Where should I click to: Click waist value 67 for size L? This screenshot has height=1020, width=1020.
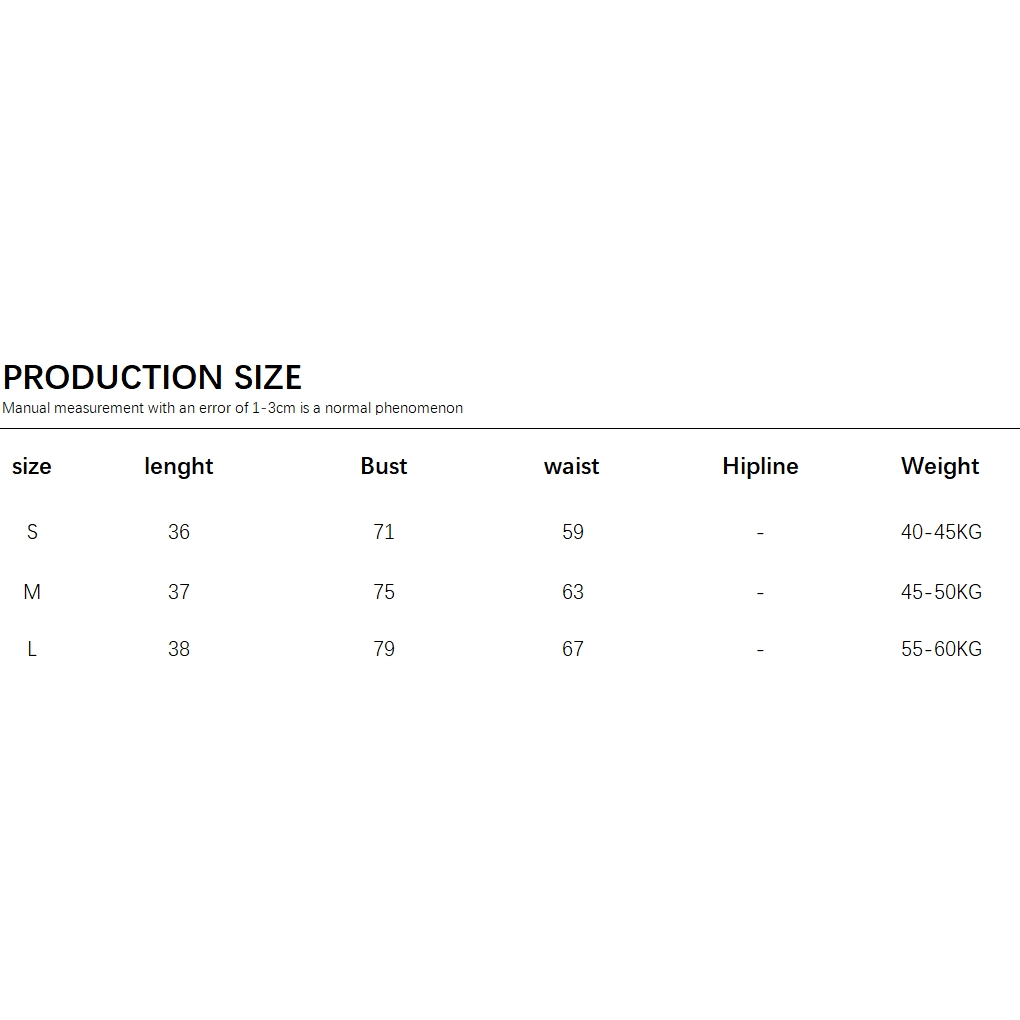573,649
